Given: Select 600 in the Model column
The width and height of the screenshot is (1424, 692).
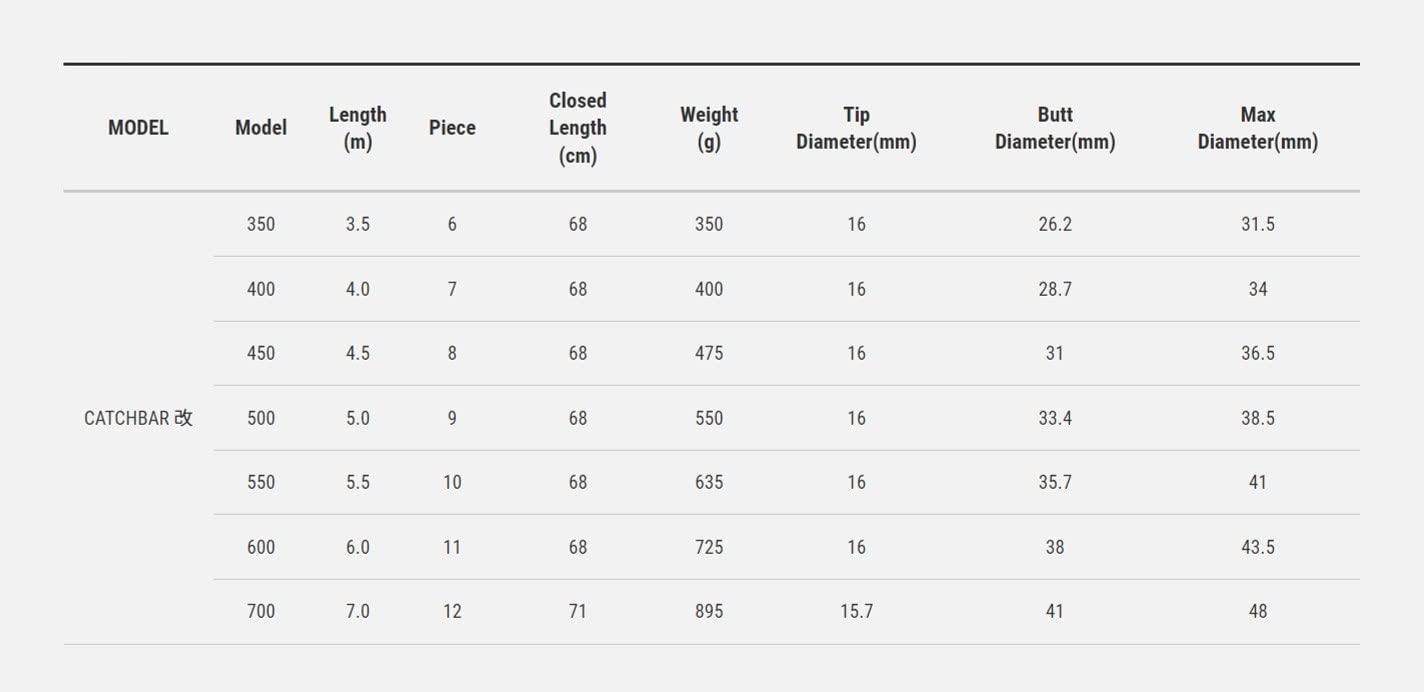Looking at the screenshot, I should pos(260,547).
